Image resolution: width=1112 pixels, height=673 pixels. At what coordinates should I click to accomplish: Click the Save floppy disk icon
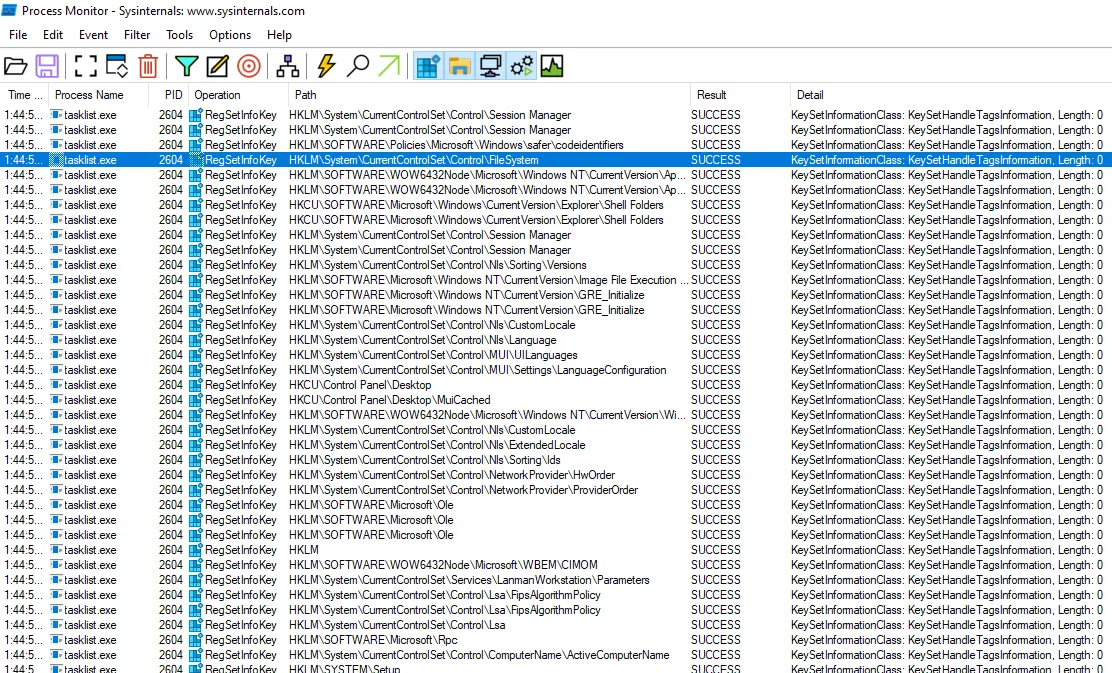(47, 66)
